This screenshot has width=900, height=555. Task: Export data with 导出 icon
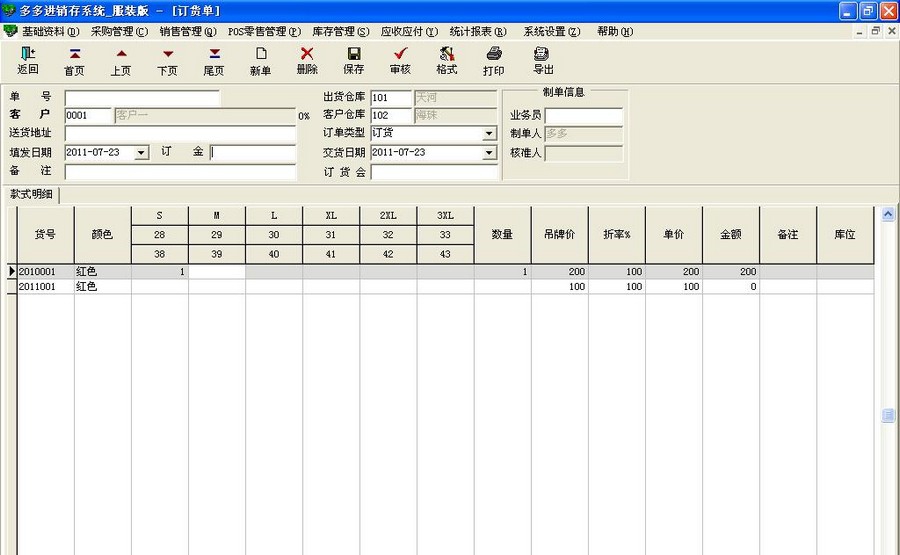[x=543, y=61]
